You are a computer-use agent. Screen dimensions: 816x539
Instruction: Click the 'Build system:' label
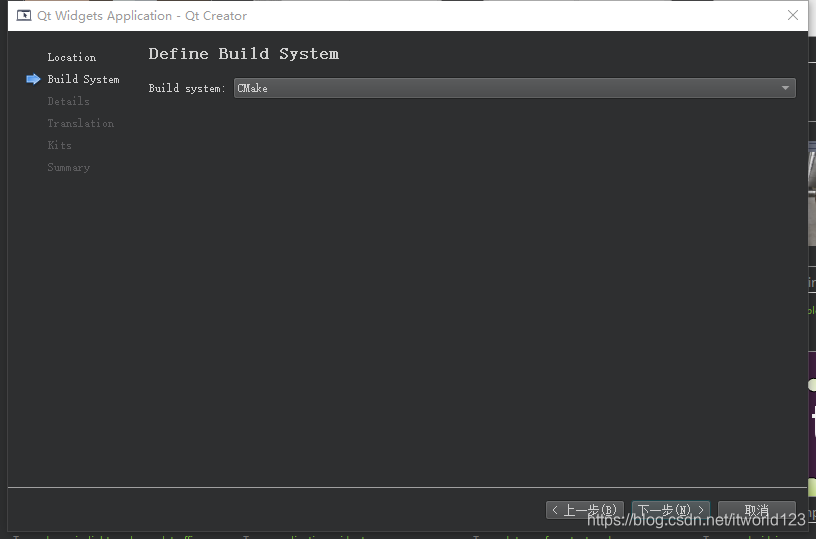coord(187,88)
